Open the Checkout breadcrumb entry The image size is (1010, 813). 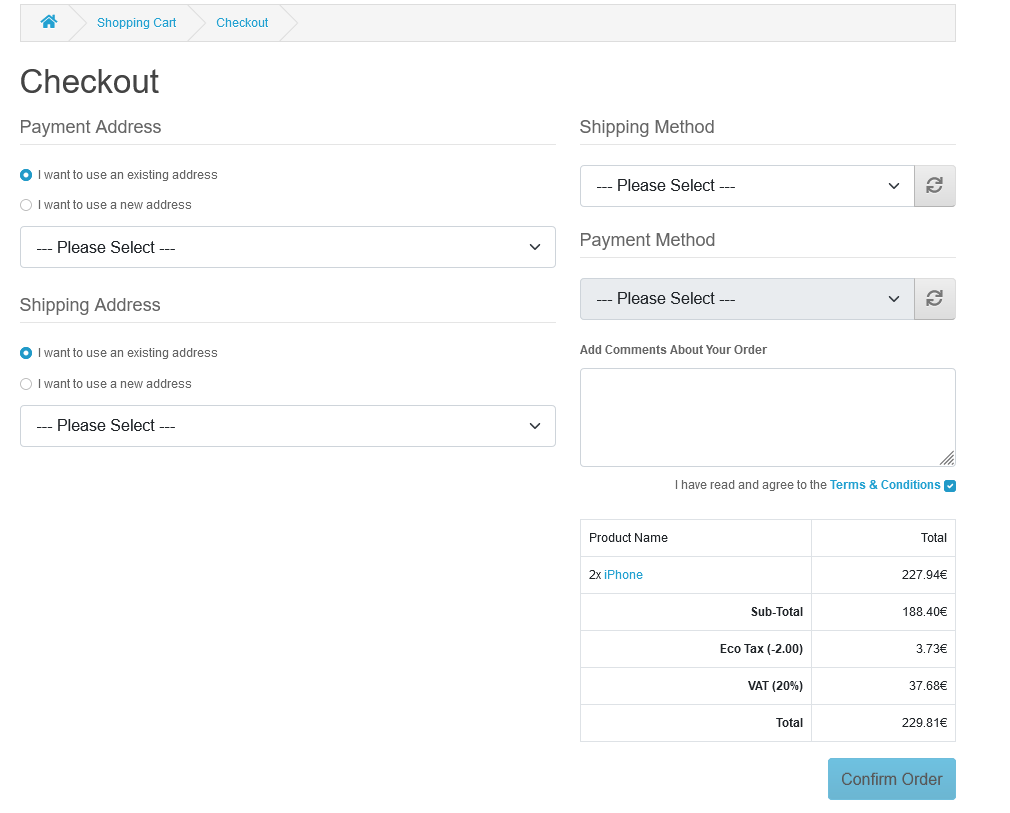click(242, 22)
